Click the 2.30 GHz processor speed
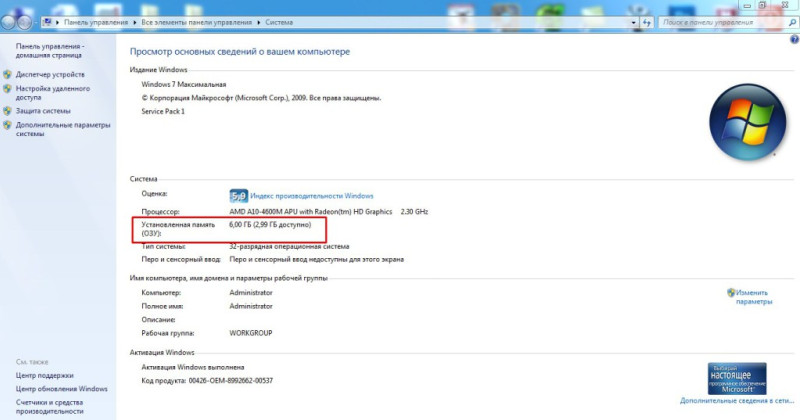Image resolution: width=800 pixels, height=420 pixels. coord(414,212)
